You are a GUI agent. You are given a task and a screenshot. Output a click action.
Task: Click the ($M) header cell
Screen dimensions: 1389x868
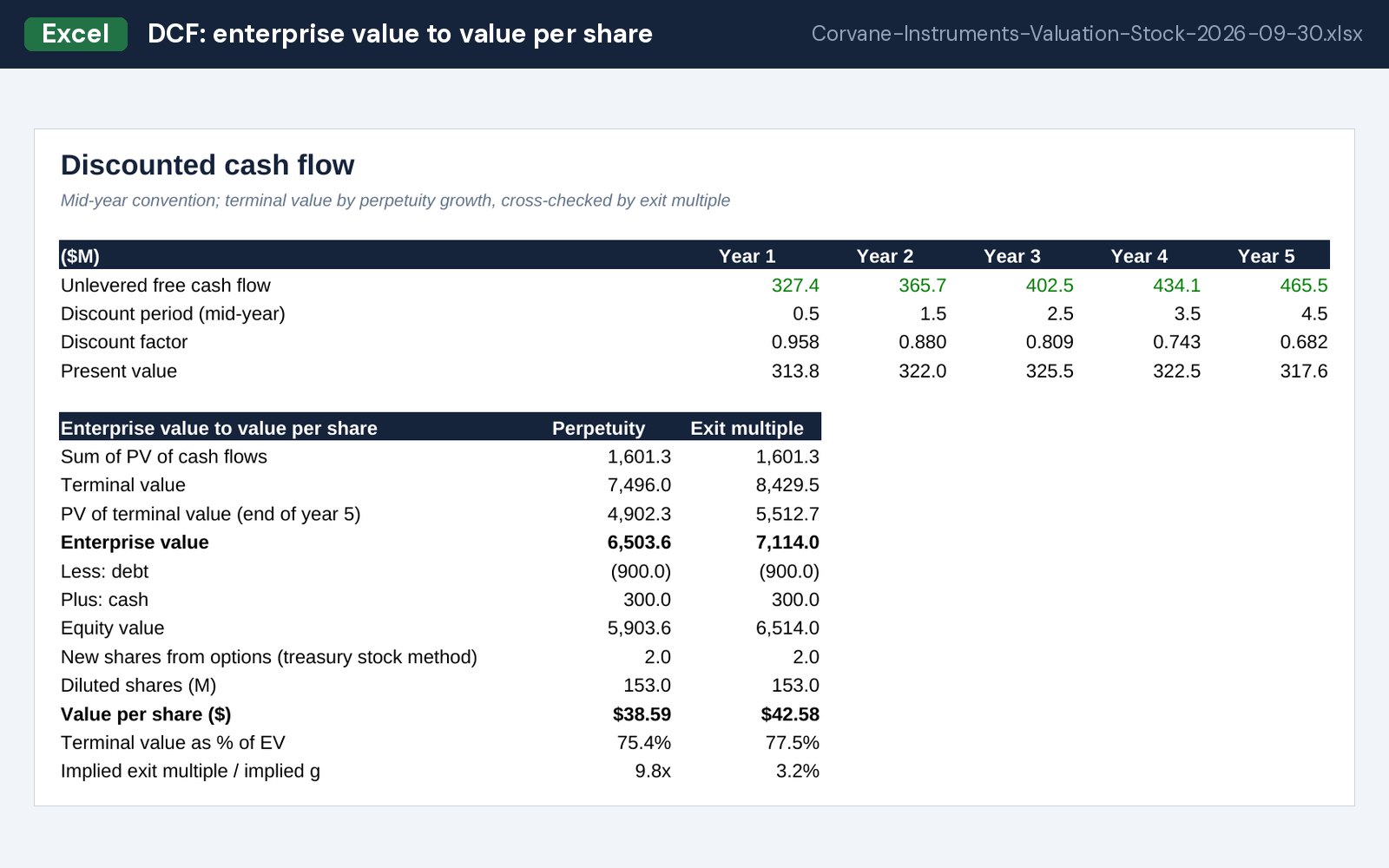pyautogui.click(x=80, y=256)
